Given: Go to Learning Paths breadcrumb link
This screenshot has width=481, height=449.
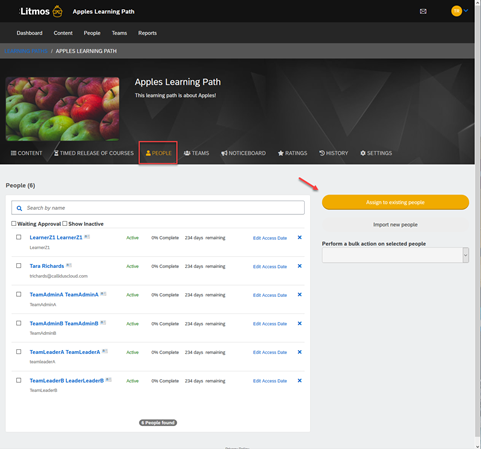Looking at the screenshot, I should [26, 51].
